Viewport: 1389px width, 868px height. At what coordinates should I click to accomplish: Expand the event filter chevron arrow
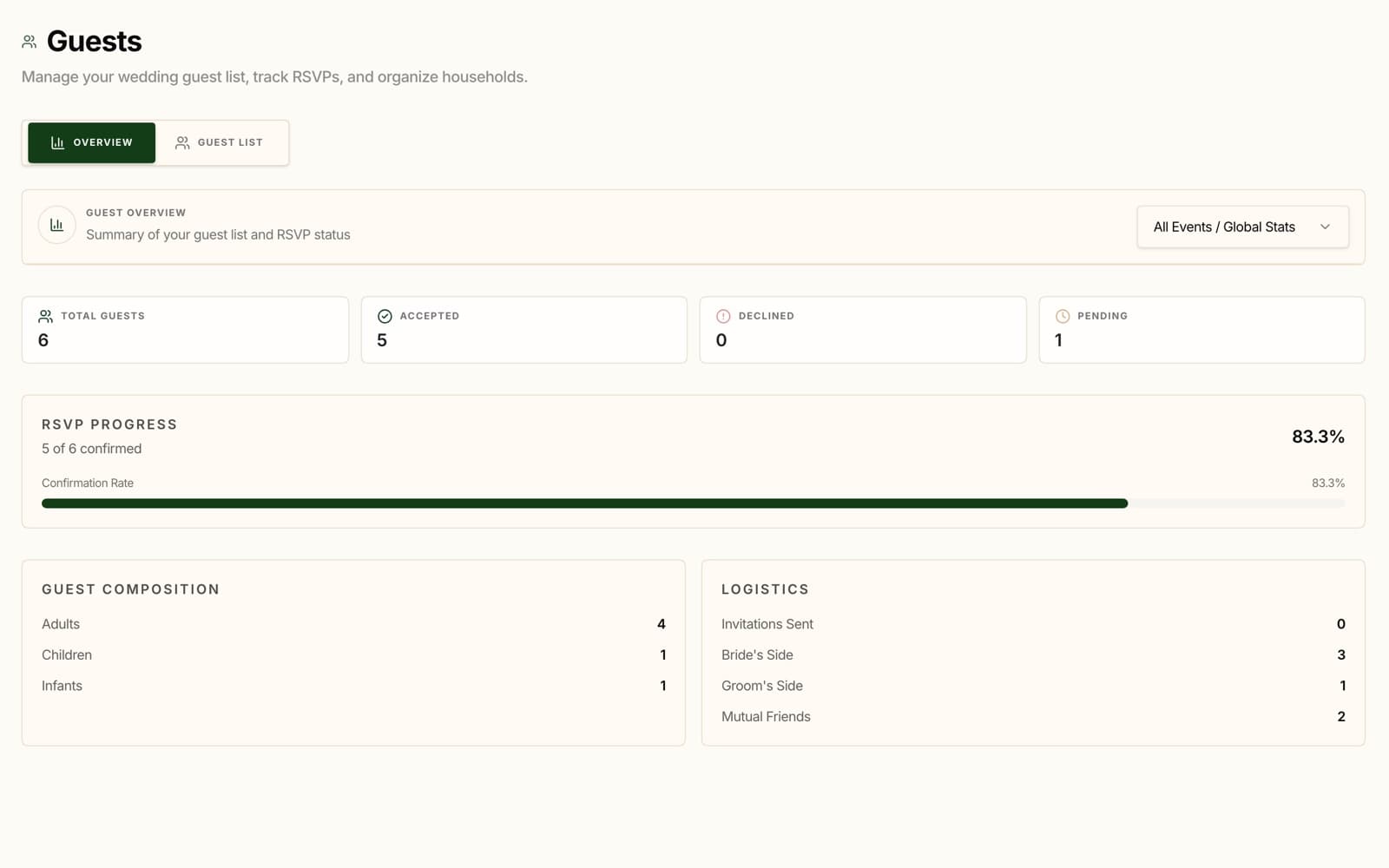(1325, 227)
